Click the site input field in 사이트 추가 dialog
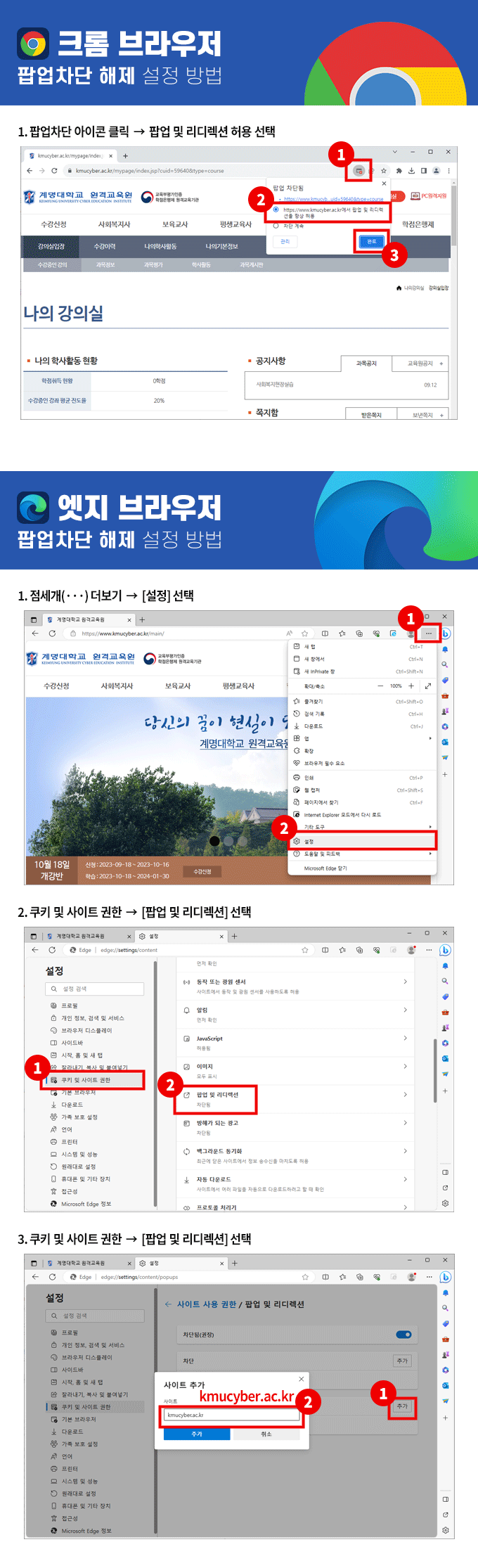478x1568 pixels. point(233,1415)
